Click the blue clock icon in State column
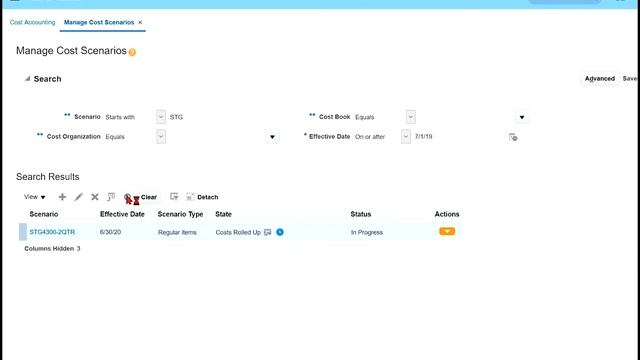The width and height of the screenshot is (640, 360). (x=280, y=232)
